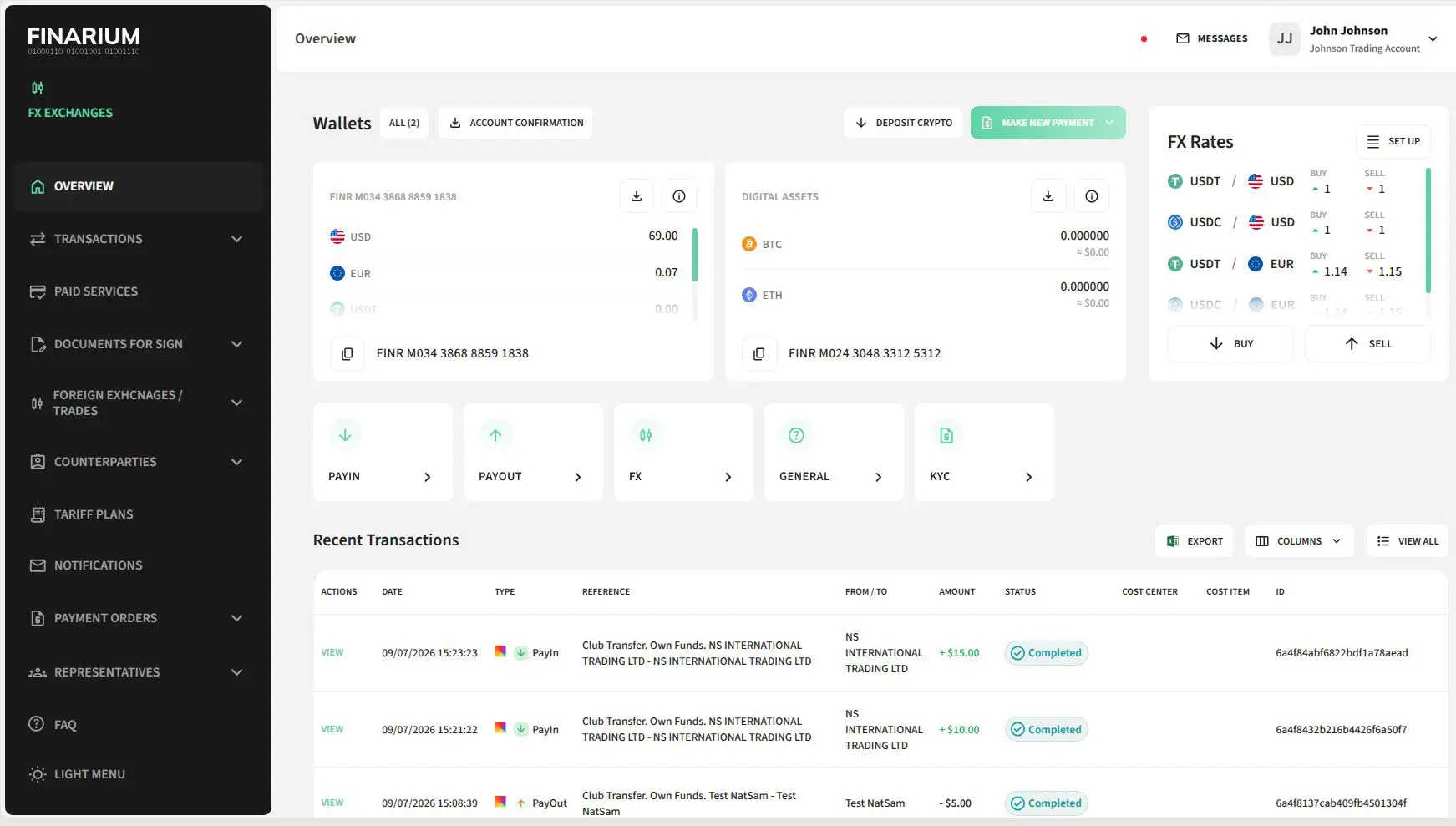This screenshot has width=1456, height=826.
Task: Click the PayOut up-arrow card icon
Action: pyautogui.click(x=495, y=435)
